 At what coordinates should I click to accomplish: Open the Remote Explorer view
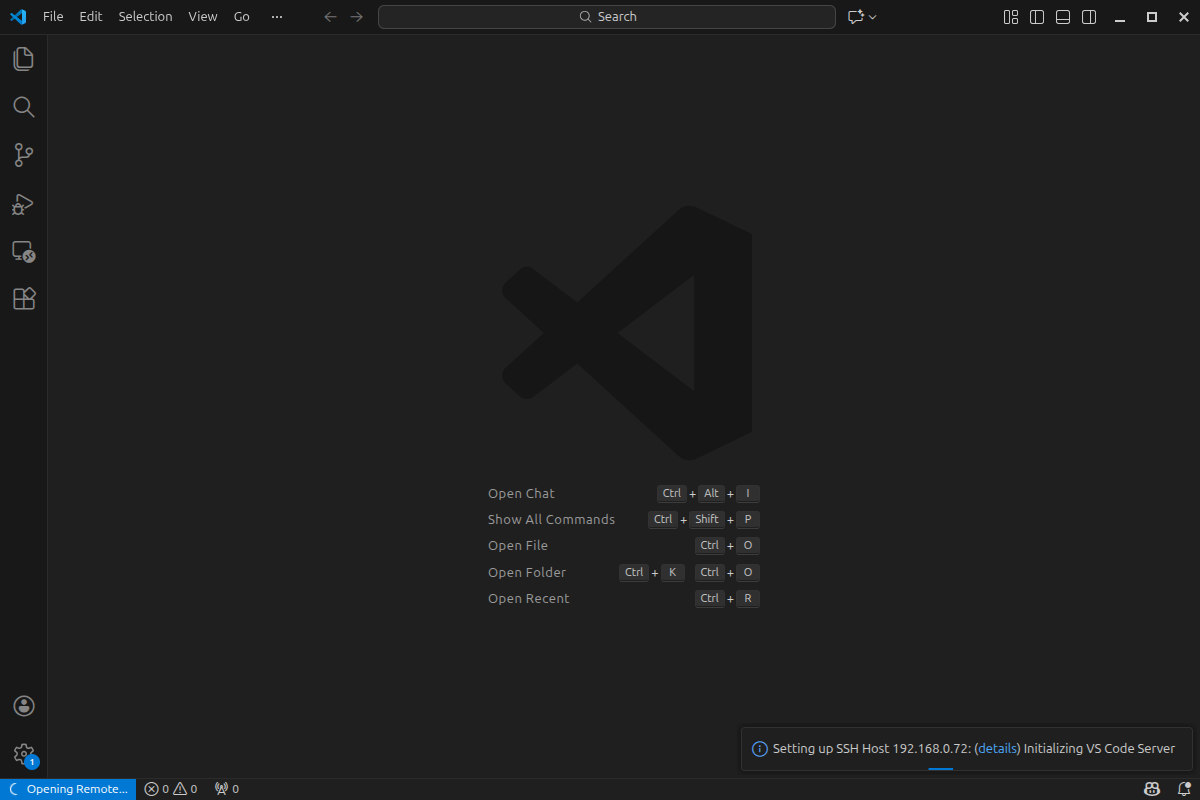24,251
